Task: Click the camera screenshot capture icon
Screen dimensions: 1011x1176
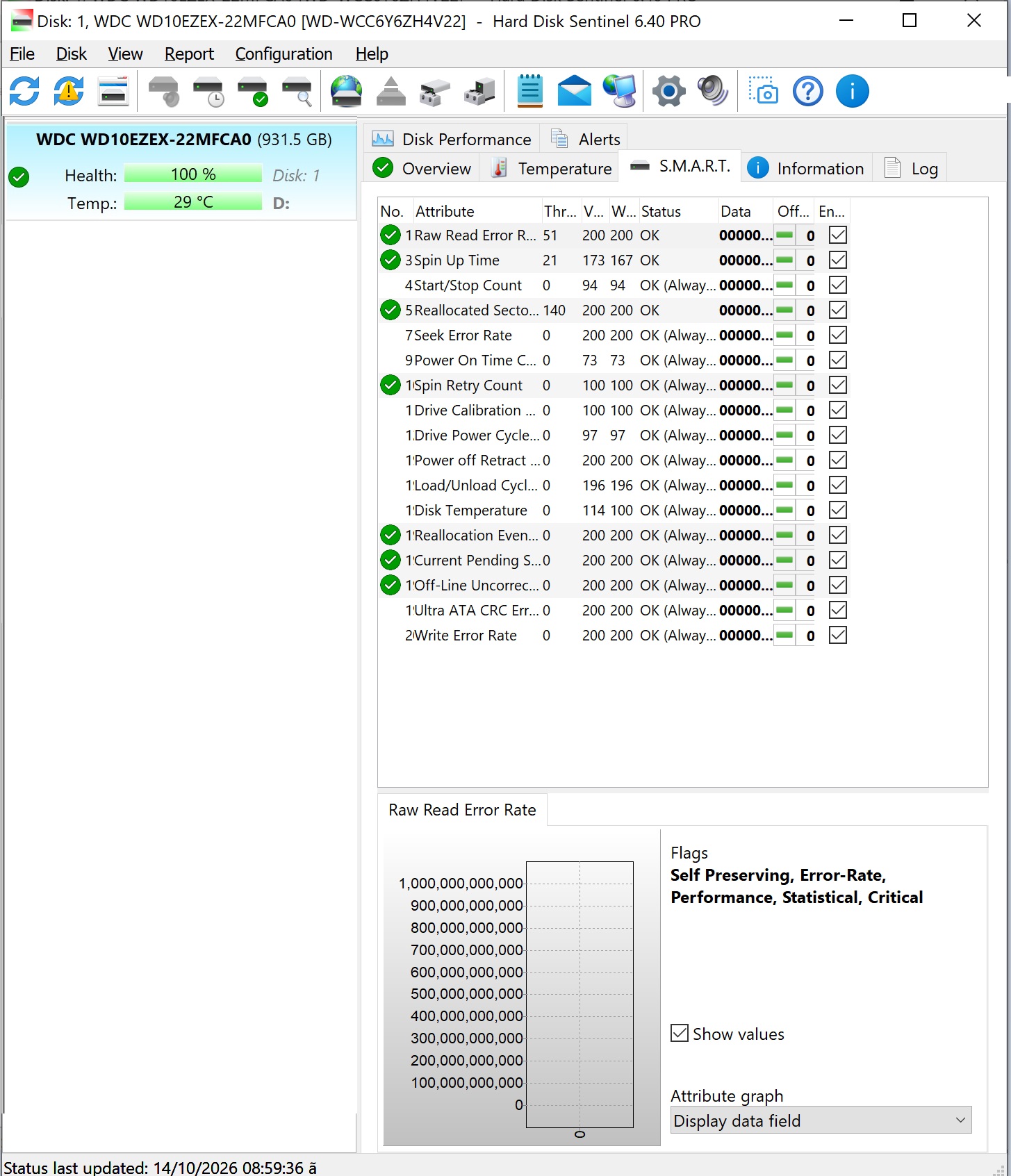Action: pyautogui.click(x=763, y=91)
